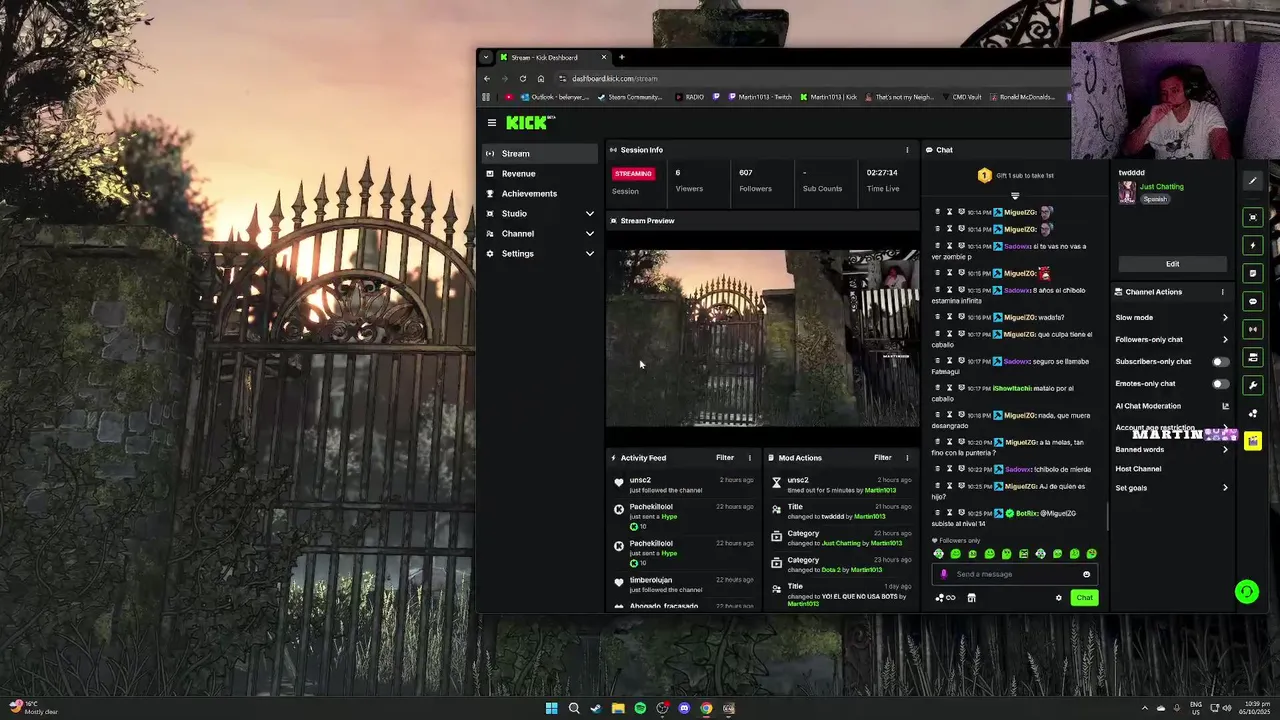Go to browser home page
Viewport: 1280px width, 720px height.
pyautogui.click(x=540, y=79)
